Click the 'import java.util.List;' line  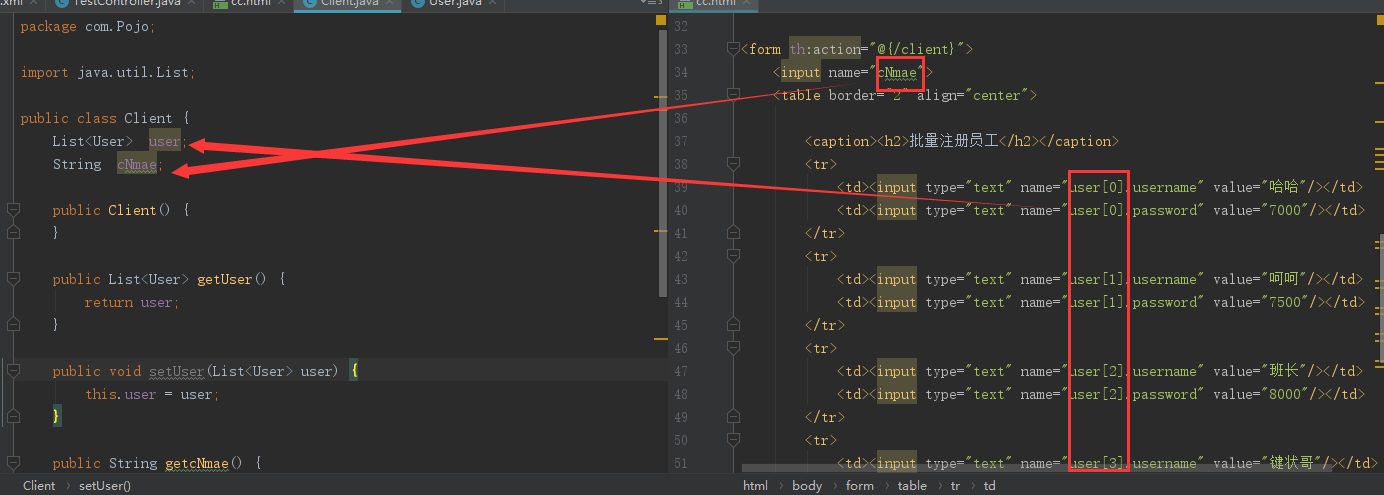tap(108, 73)
